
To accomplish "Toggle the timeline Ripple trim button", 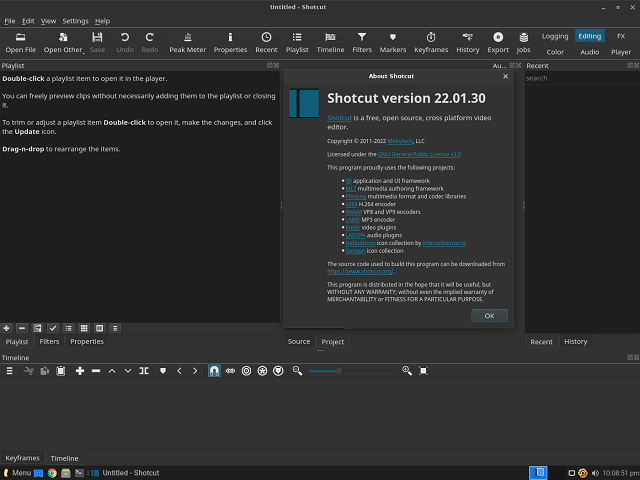I will (247, 371).
